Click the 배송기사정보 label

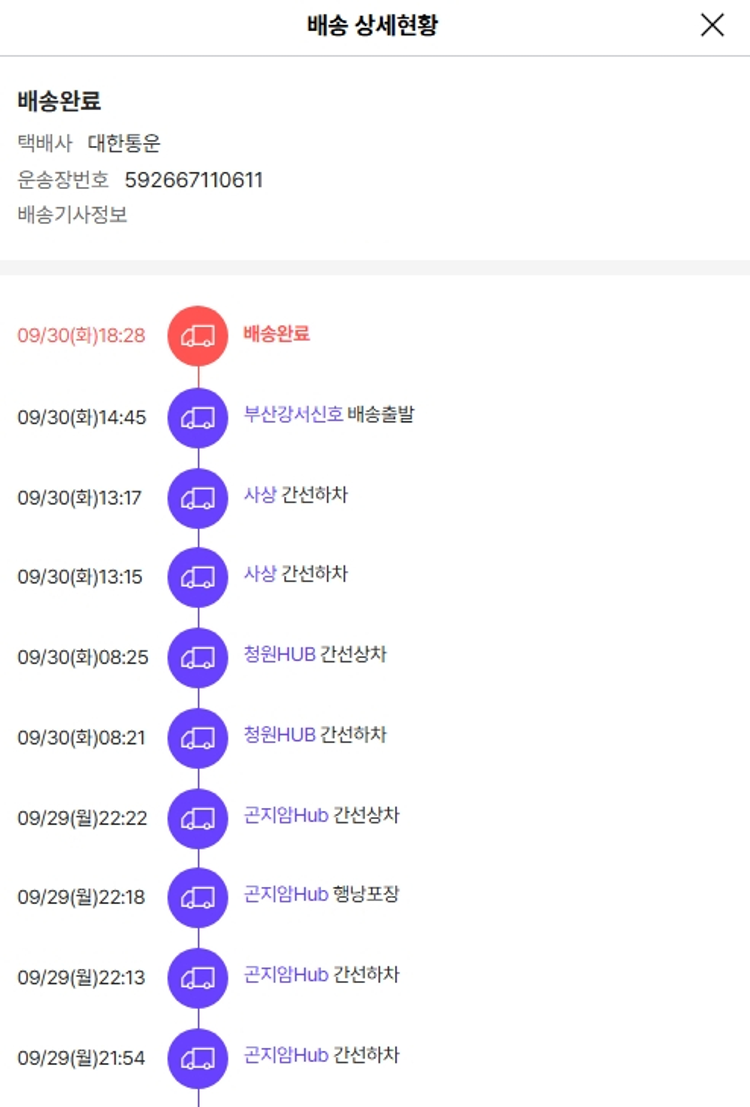point(72,215)
